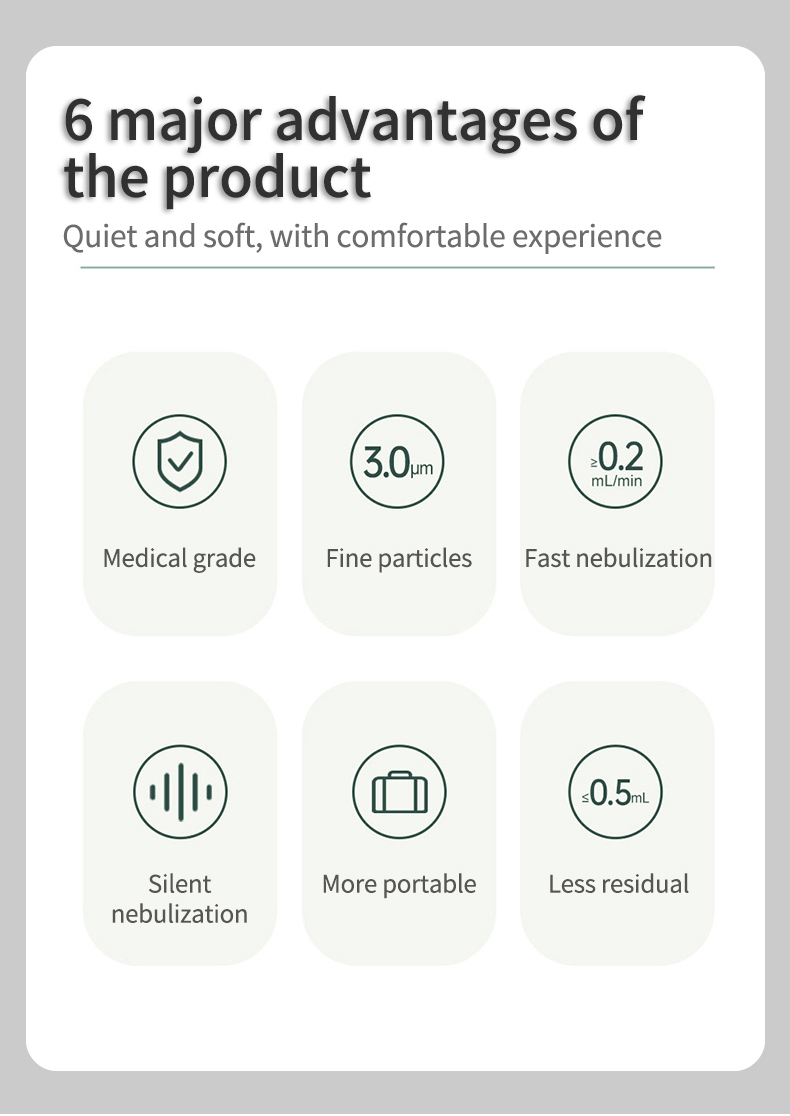Click the '6 major advantages of the product' heading

point(354,148)
